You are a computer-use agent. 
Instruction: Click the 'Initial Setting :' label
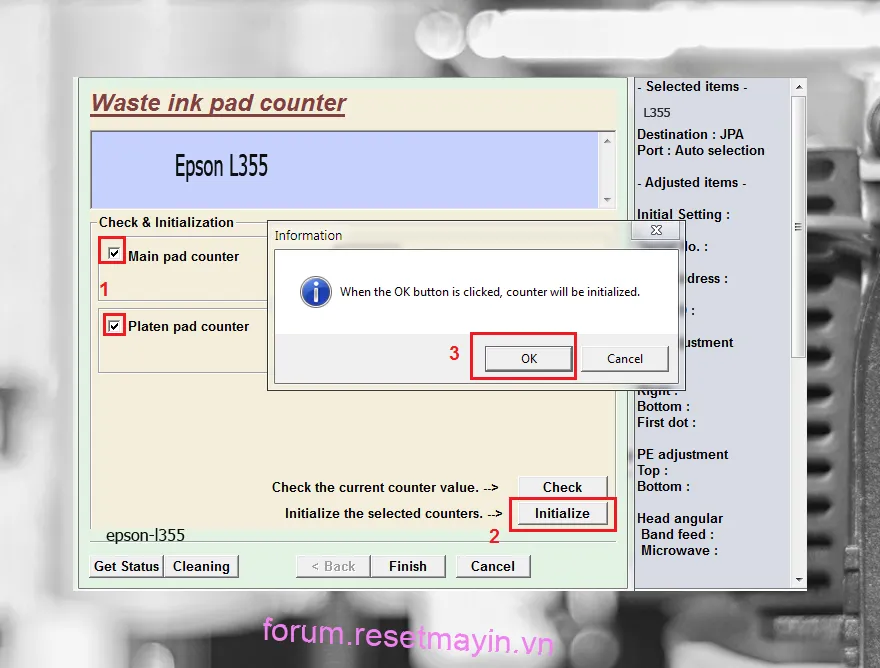(684, 214)
